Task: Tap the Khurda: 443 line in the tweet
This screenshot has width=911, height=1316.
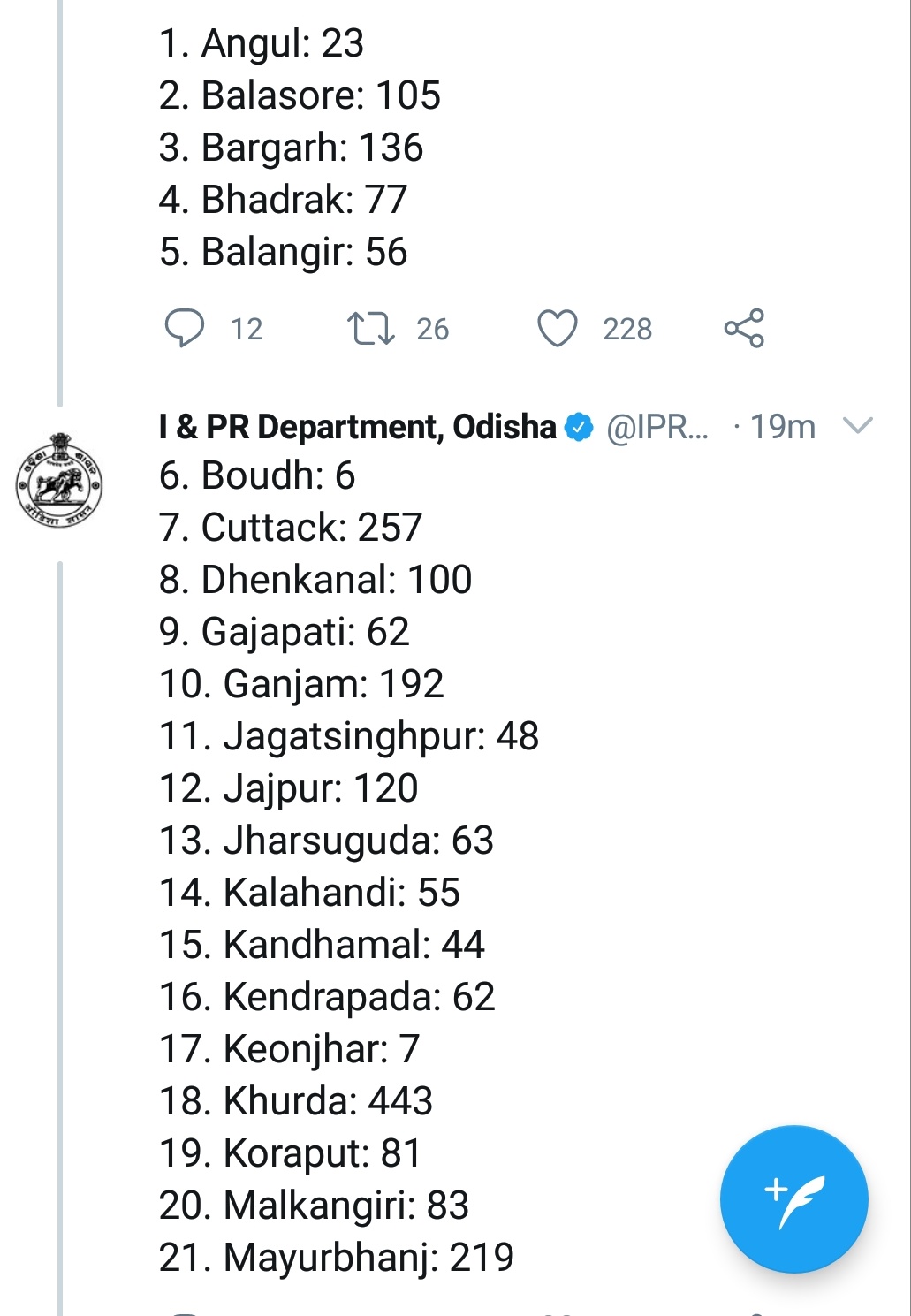Action: 296,1101
